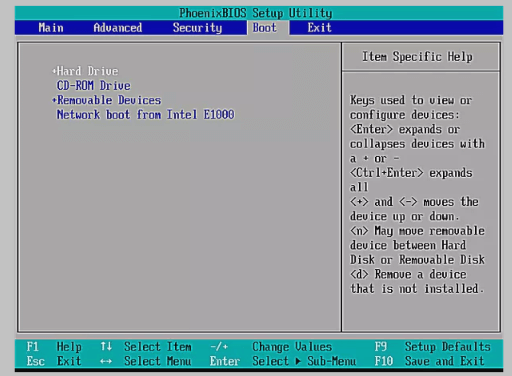
Task: Click the '<n> May move removable' help line
Action: 417,231
